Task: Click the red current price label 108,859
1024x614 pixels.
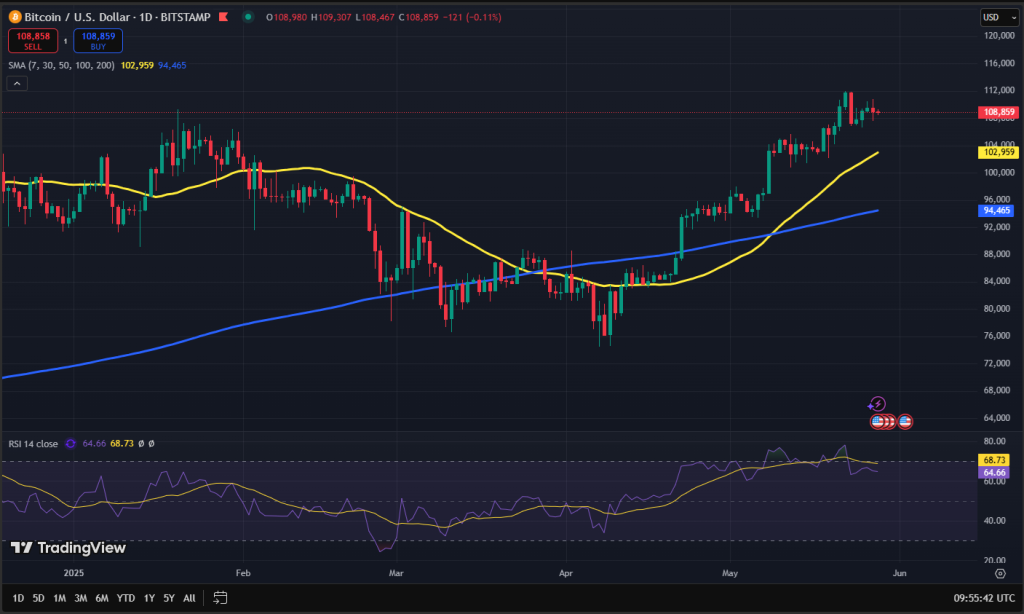Action: (998, 112)
